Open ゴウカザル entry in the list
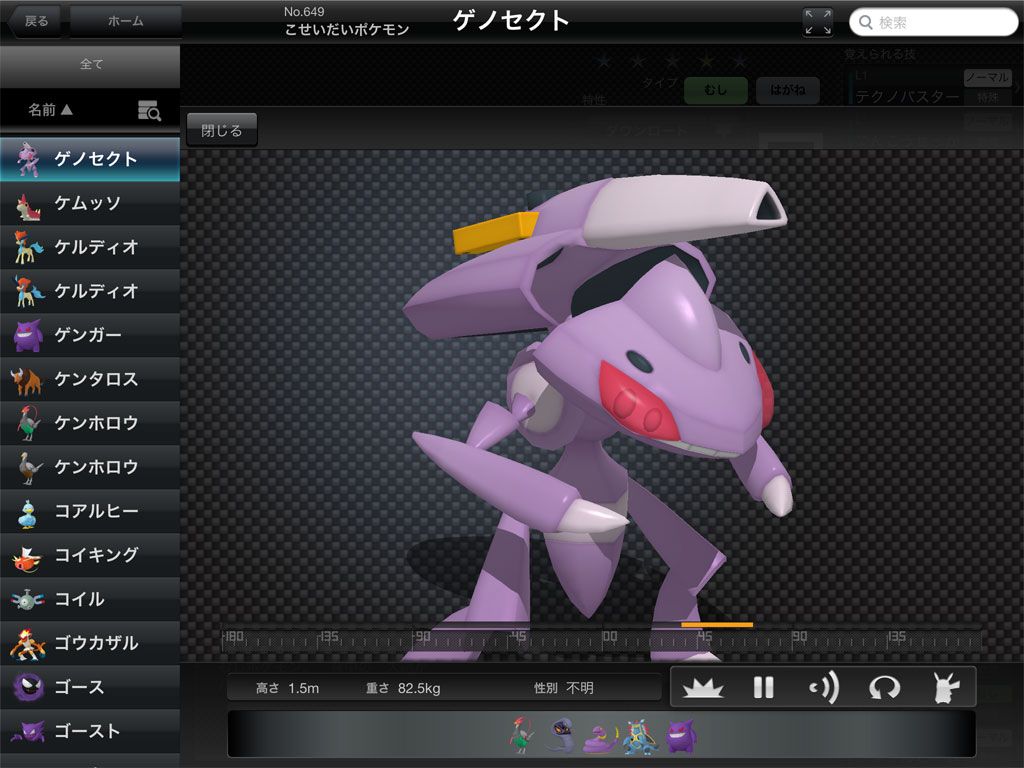The height and width of the screenshot is (768, 1024). [x=90, y=643]
